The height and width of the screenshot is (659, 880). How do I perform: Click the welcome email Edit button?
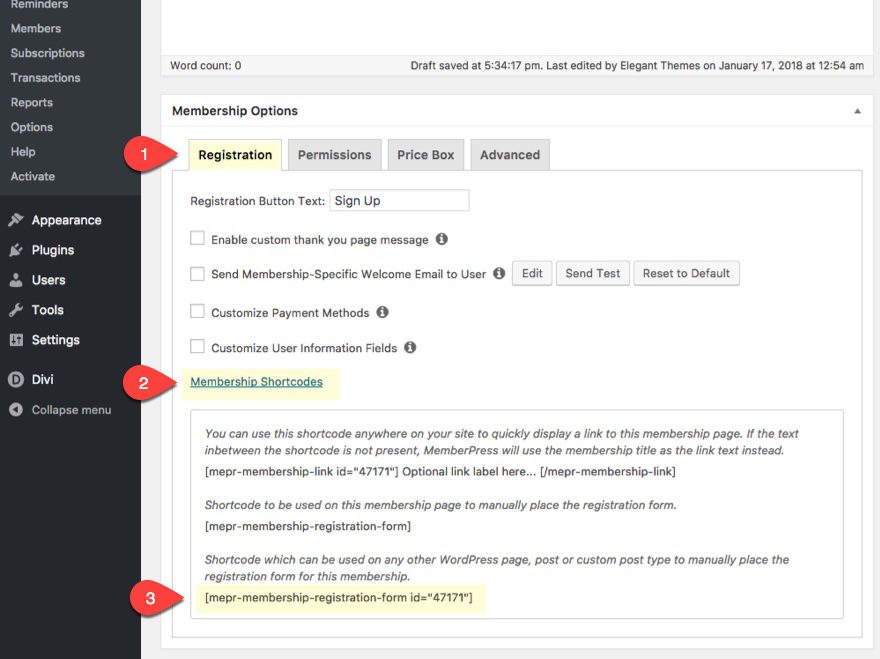(532, 273)
